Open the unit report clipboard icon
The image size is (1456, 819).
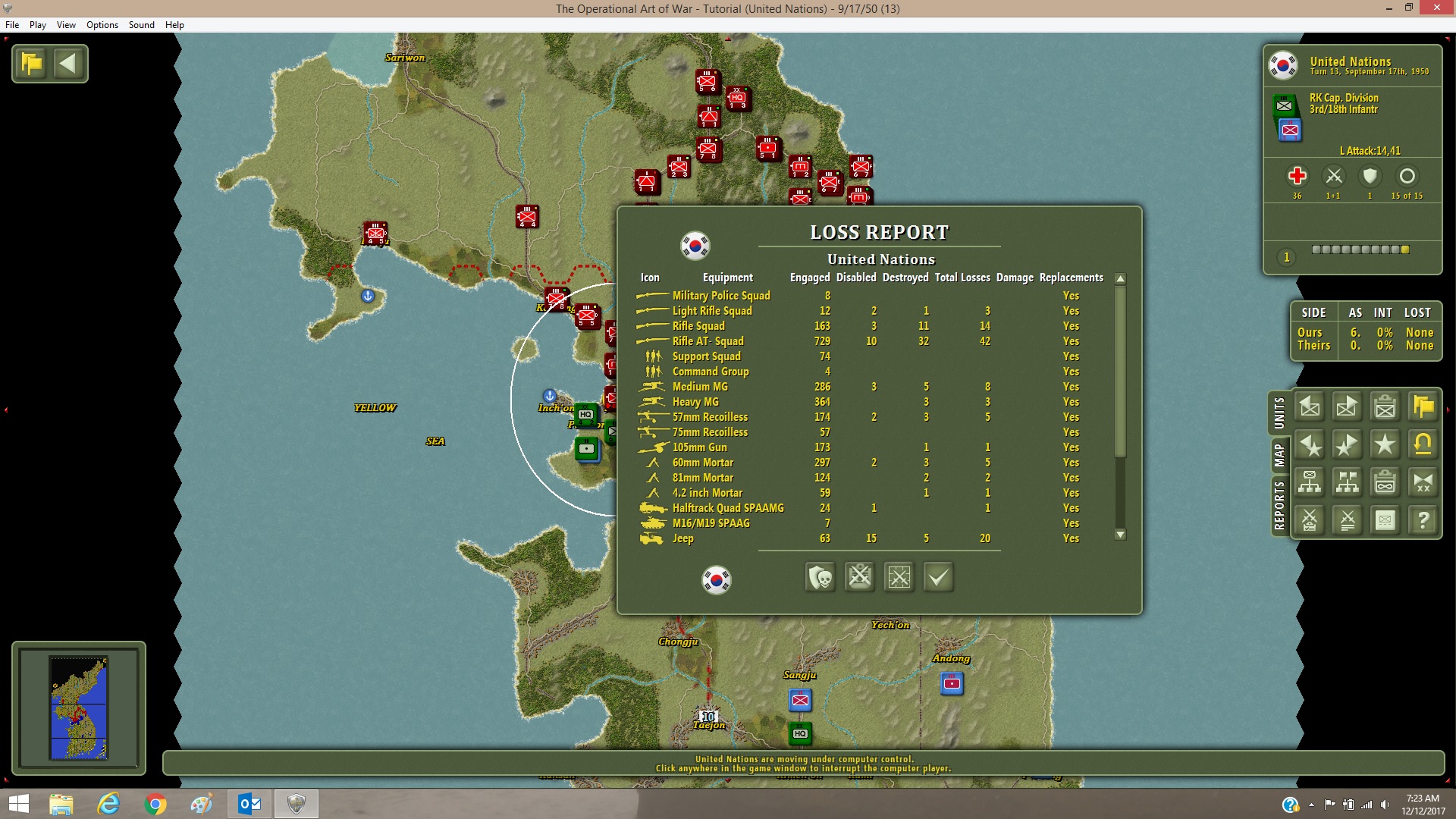click(1385, 407)
